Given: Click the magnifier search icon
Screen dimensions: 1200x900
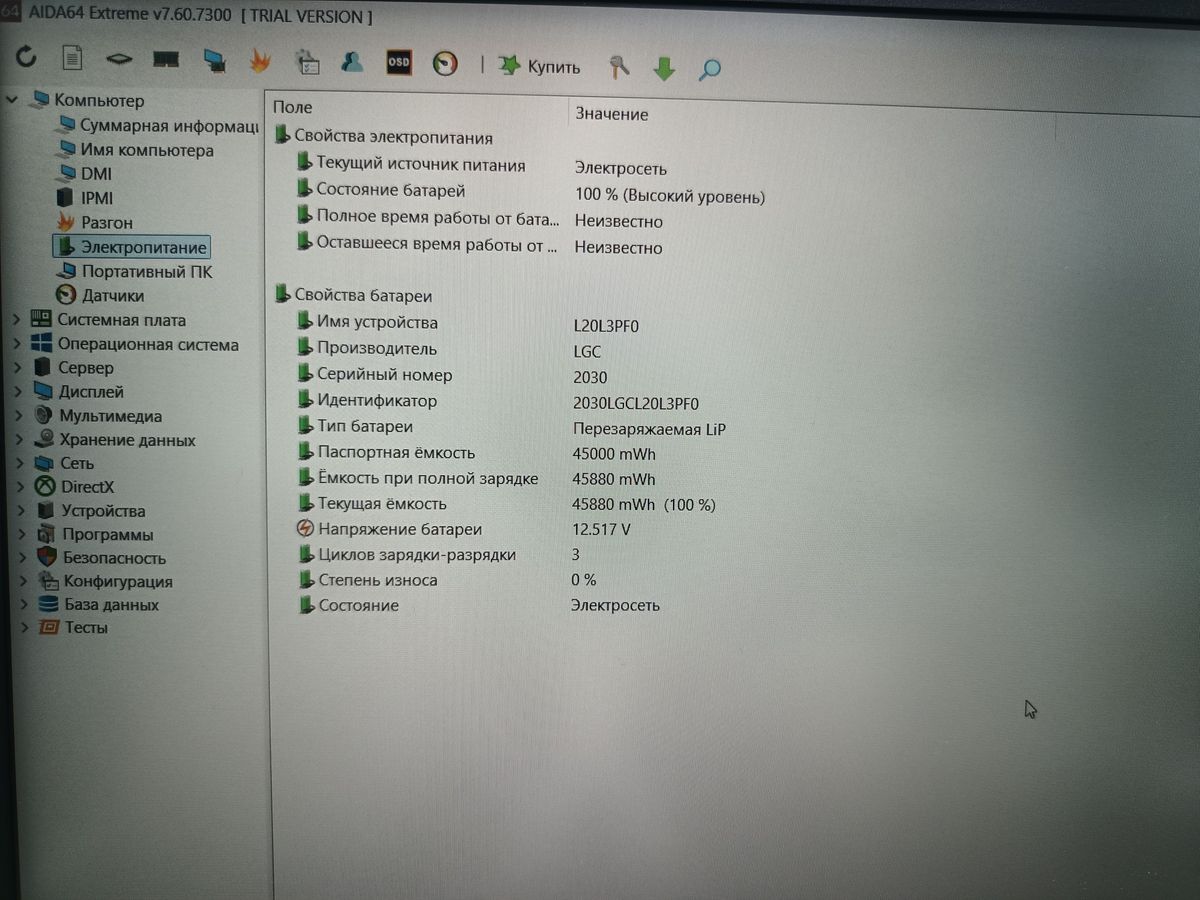Looking at the screenshot, I should [710, 69].
